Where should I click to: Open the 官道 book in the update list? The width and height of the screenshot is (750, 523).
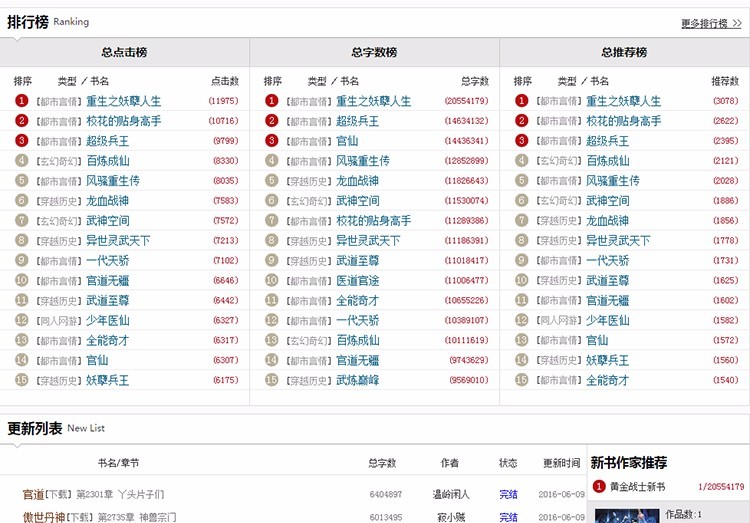point(33,494)
